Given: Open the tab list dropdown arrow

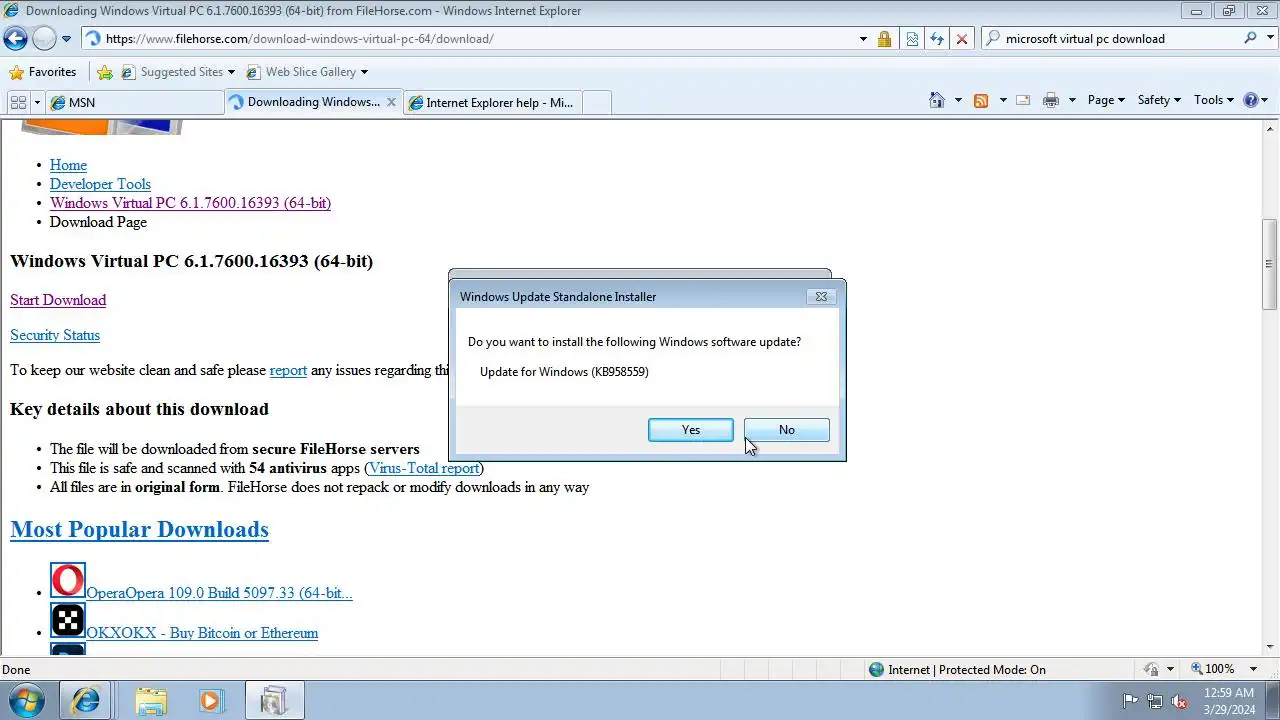Looking at the screenshot, I should (37, 102).
